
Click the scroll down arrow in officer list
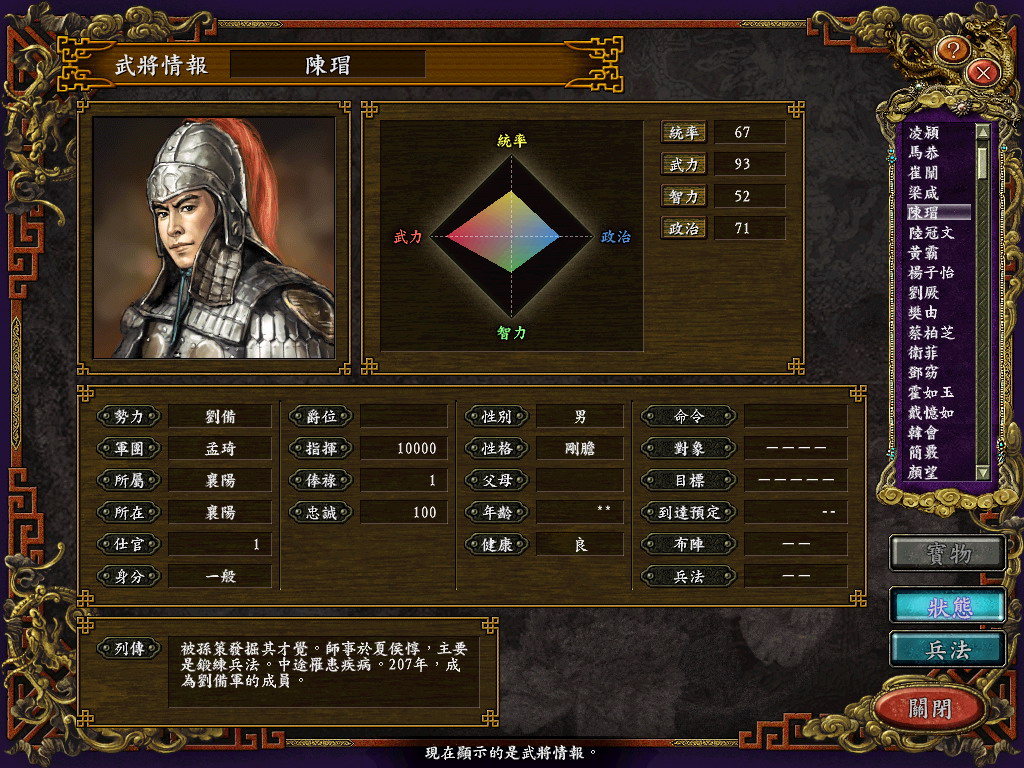pos(982,472)
